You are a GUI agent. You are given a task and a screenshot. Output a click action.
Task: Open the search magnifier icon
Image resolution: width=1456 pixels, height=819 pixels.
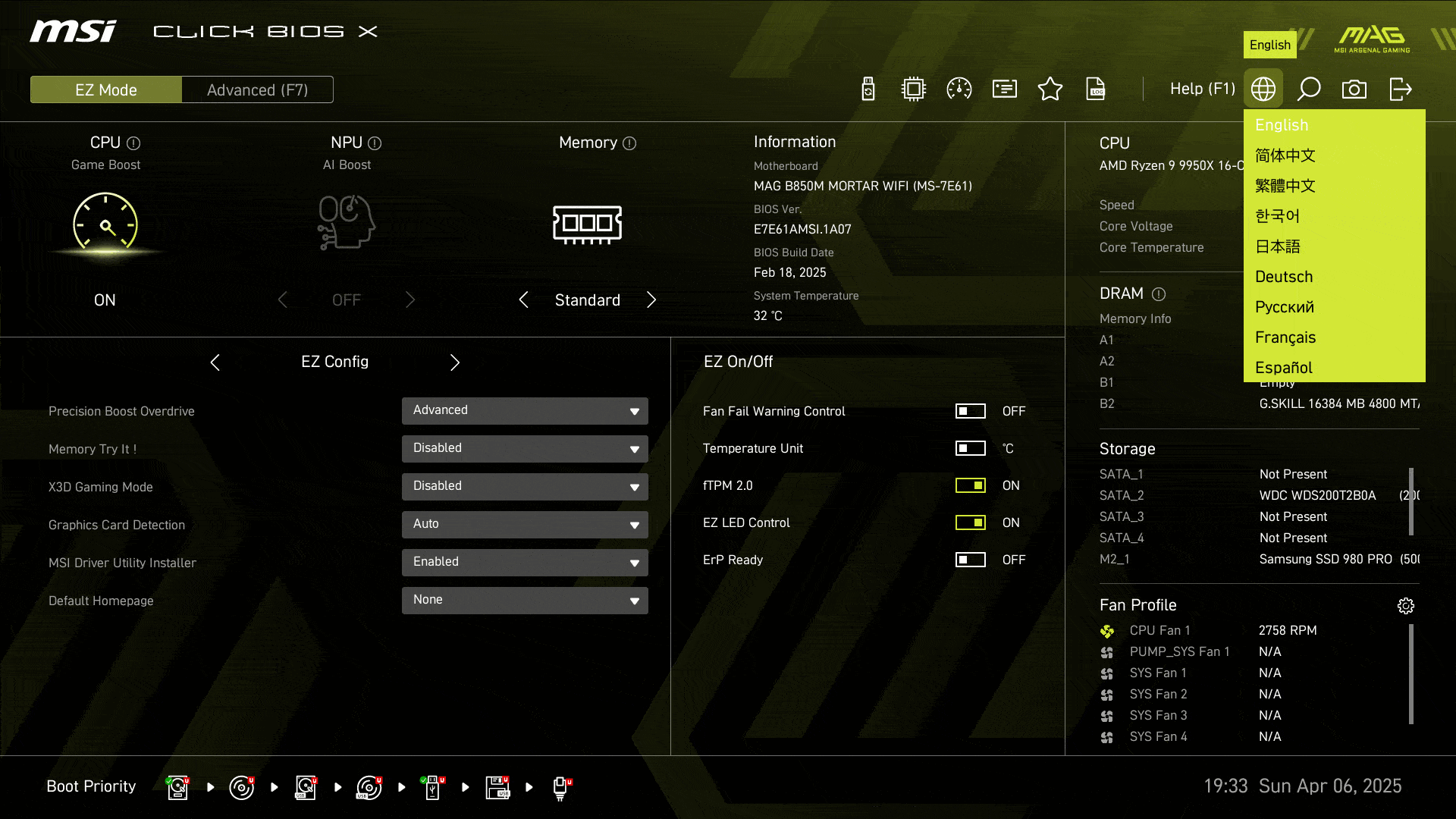tap(1309, 89)
